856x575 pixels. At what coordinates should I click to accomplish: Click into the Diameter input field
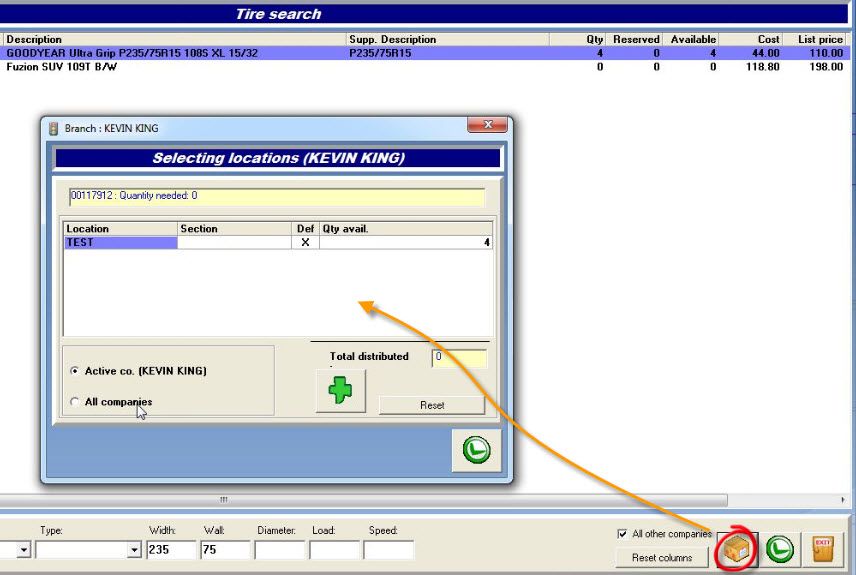[279, 550]
